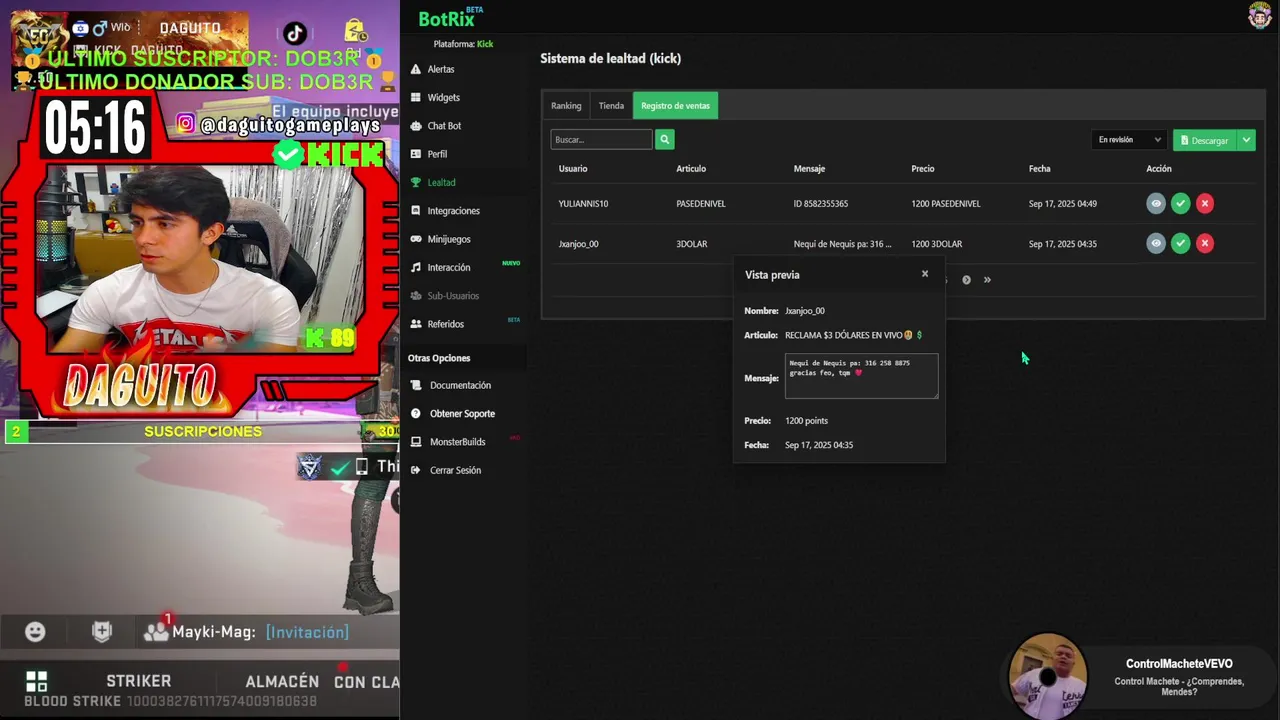1280x720 pixels.
Task: Click the Documentación book icon
Action: point(416,385)
